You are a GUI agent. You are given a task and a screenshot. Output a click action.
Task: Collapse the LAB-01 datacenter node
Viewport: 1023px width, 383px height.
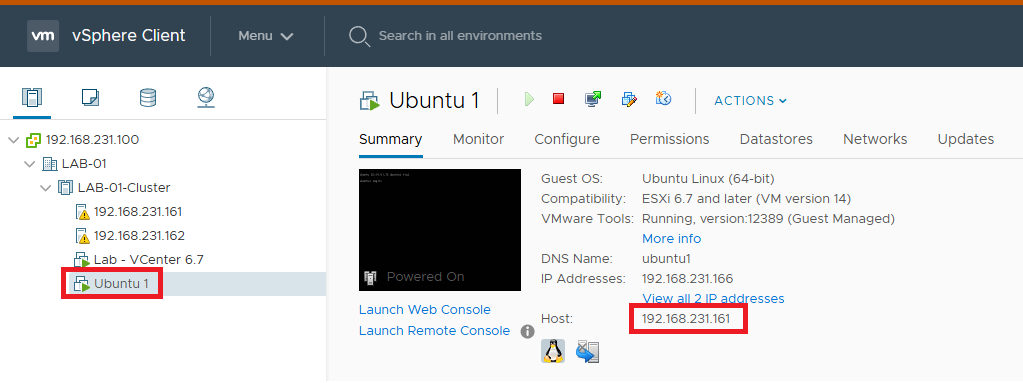click(29, 164)
